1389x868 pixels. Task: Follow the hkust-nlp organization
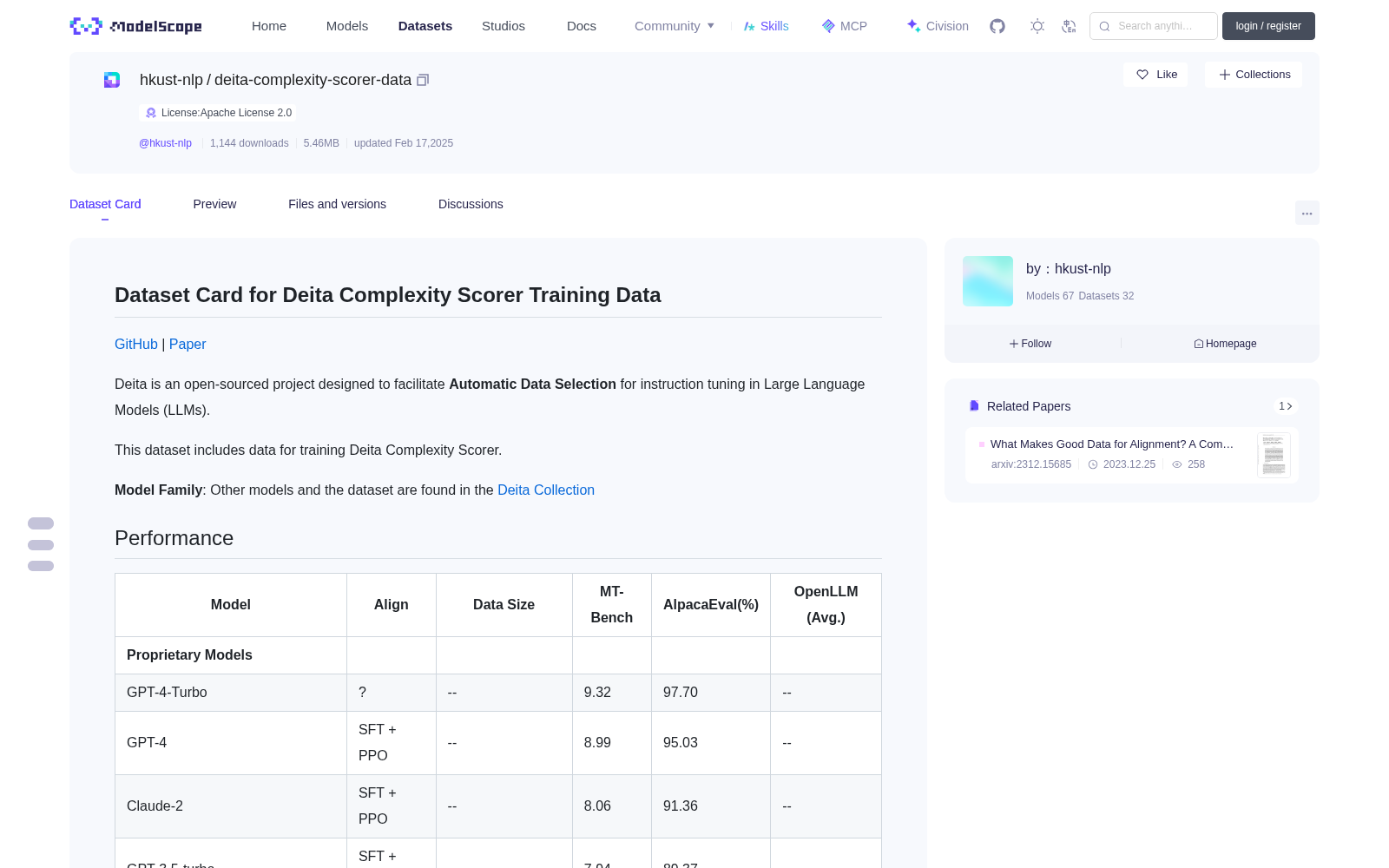(x=1030, y=344)
